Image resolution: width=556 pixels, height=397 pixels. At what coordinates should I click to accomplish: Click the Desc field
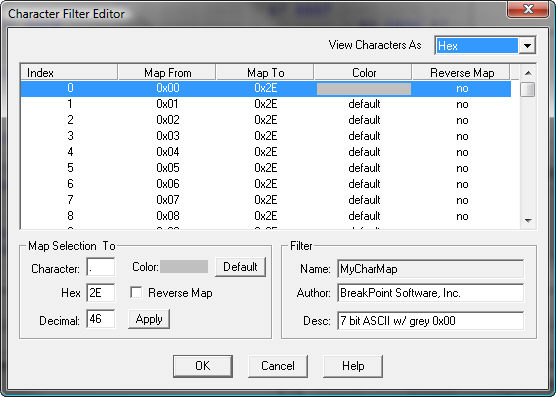tap(430, 321)
